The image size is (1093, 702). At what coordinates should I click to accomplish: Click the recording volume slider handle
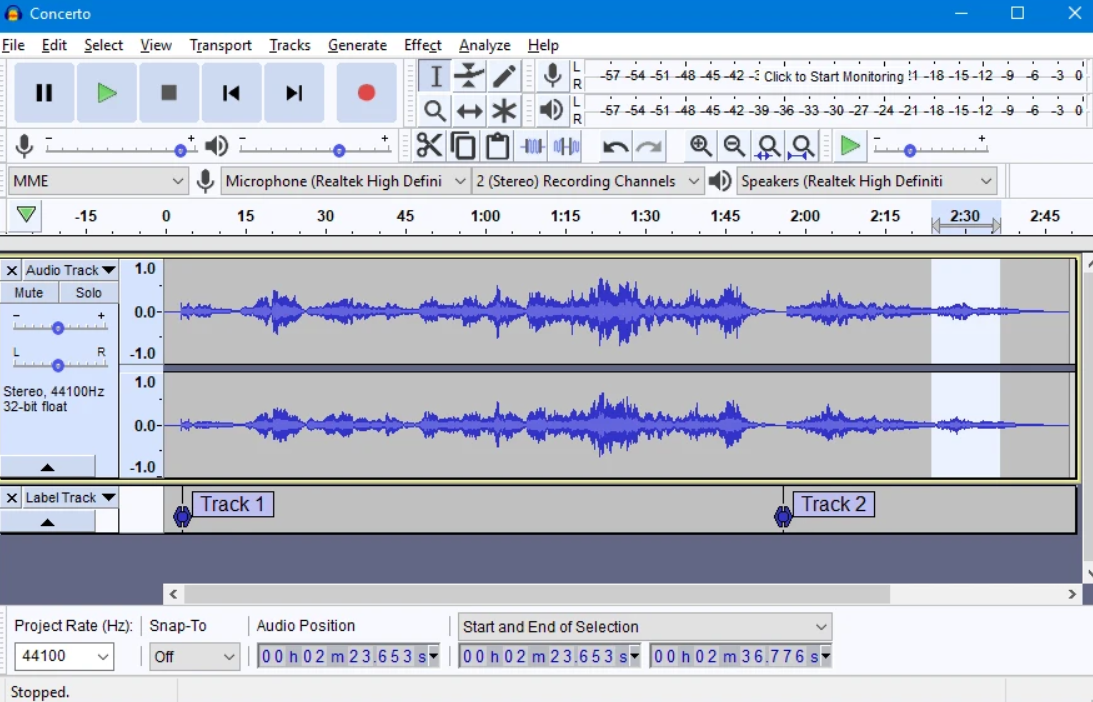pos(181,150)
